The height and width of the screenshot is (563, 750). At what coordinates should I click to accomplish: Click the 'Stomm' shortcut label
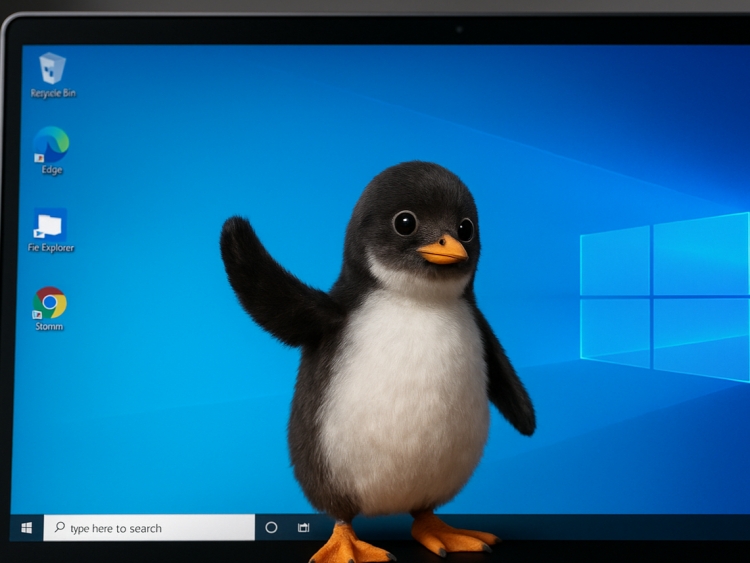[x=50, y=326]
